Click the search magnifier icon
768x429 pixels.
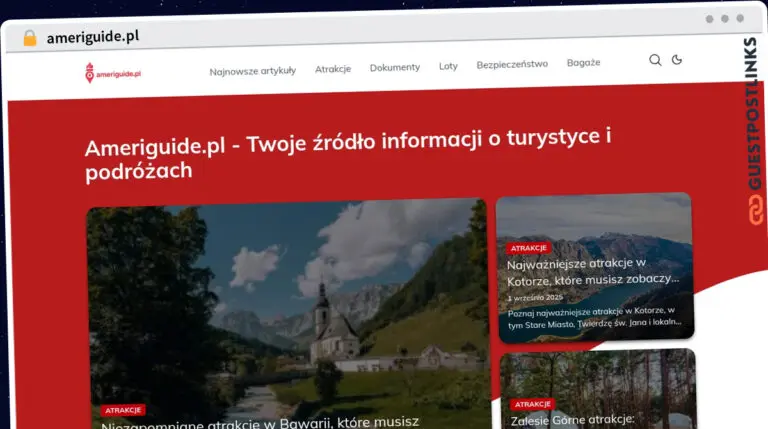click(655, 60)
